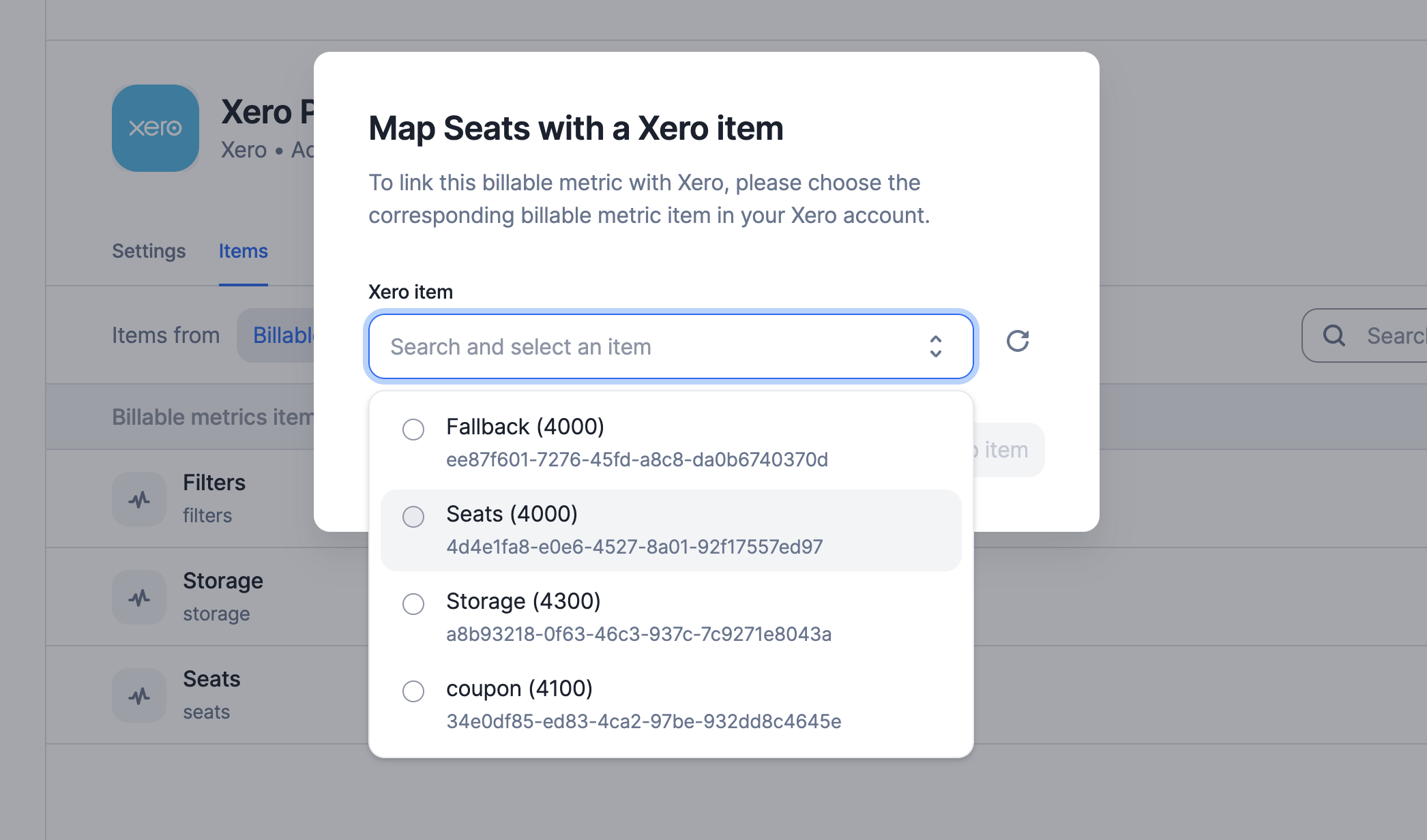Click the Billable metrics item column header

coord(213,417)
